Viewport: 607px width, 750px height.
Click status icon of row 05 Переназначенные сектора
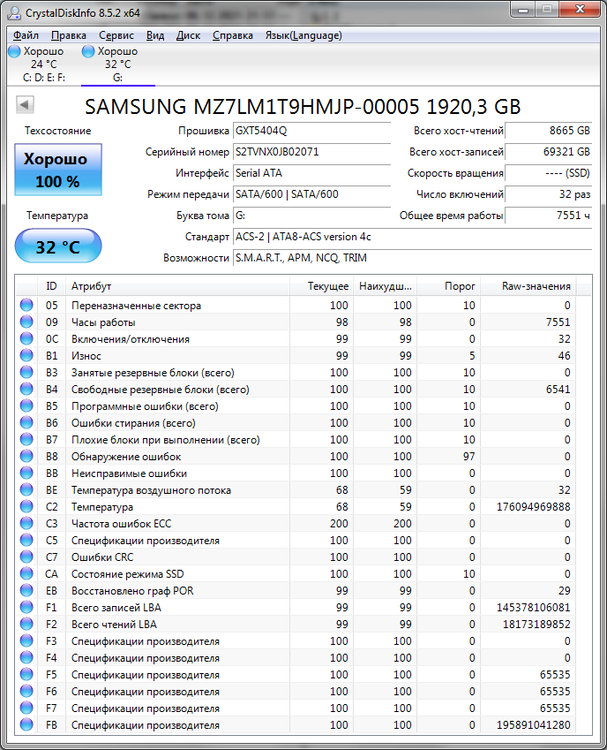[x=26, y=305]
